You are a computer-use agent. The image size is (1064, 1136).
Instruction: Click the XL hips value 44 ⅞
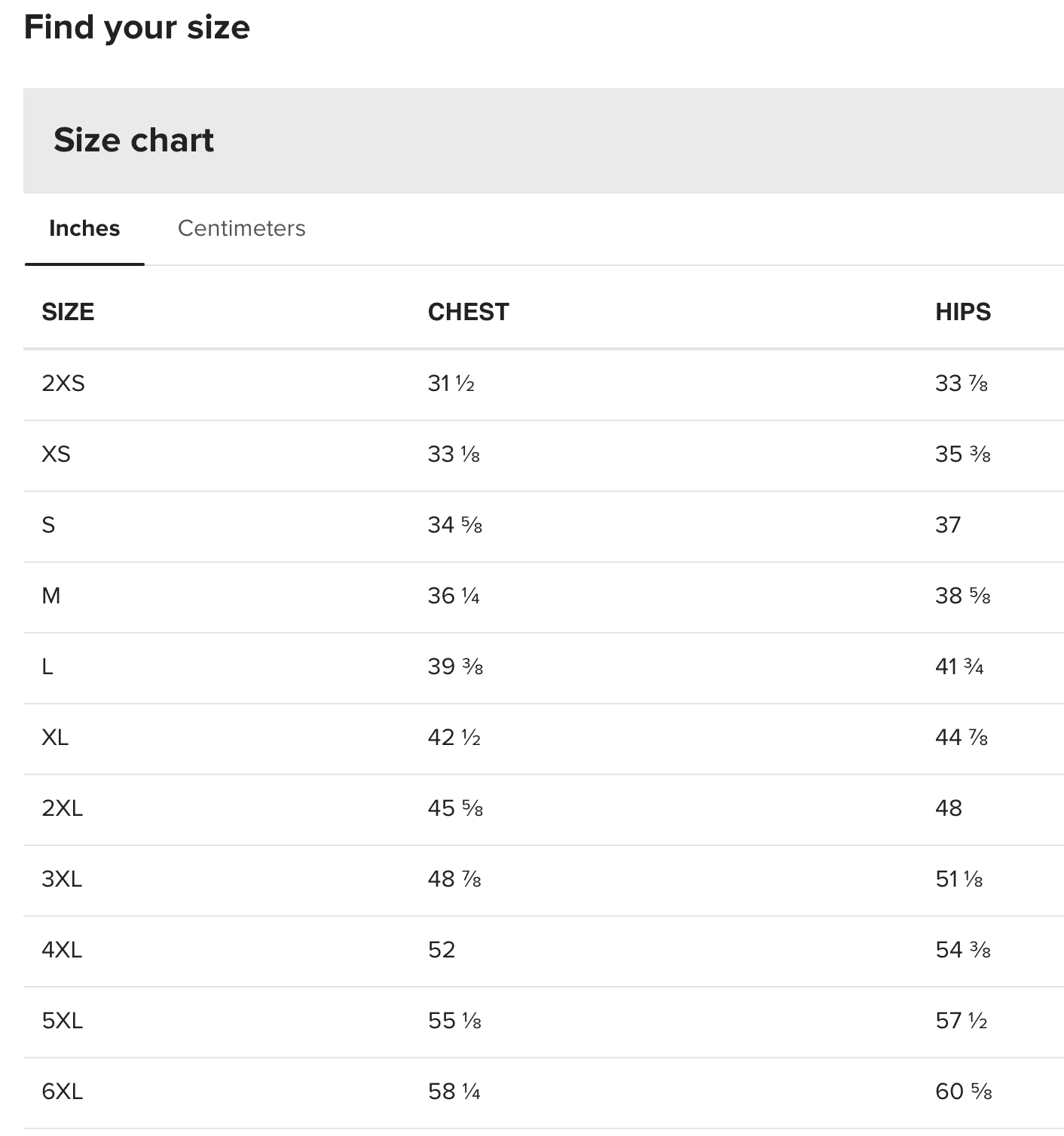(961, 737)
